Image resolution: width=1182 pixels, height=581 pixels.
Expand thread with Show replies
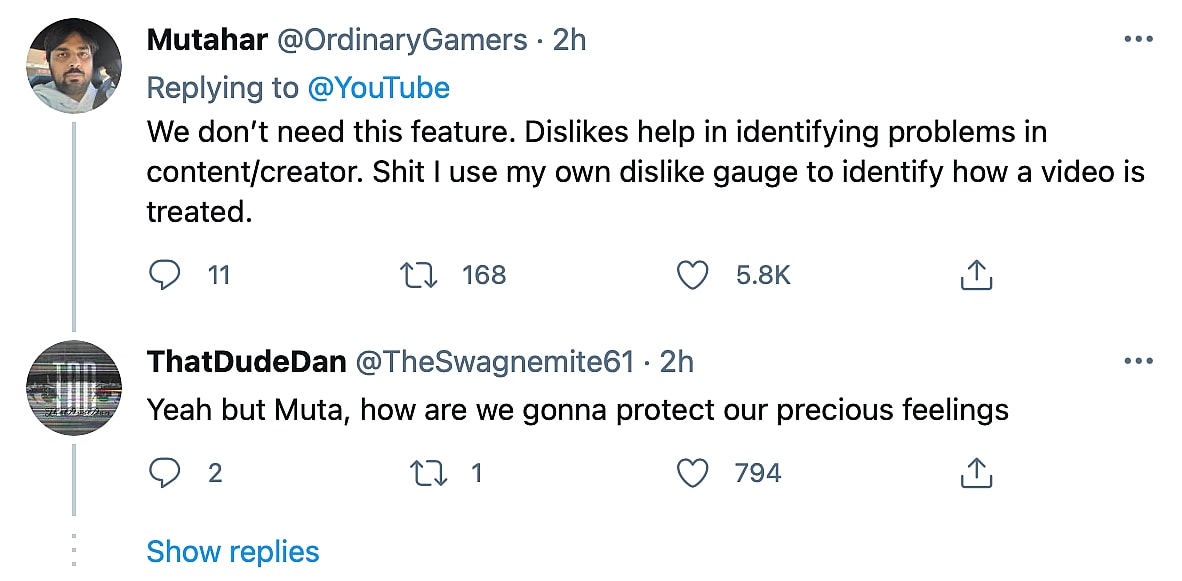233,552
